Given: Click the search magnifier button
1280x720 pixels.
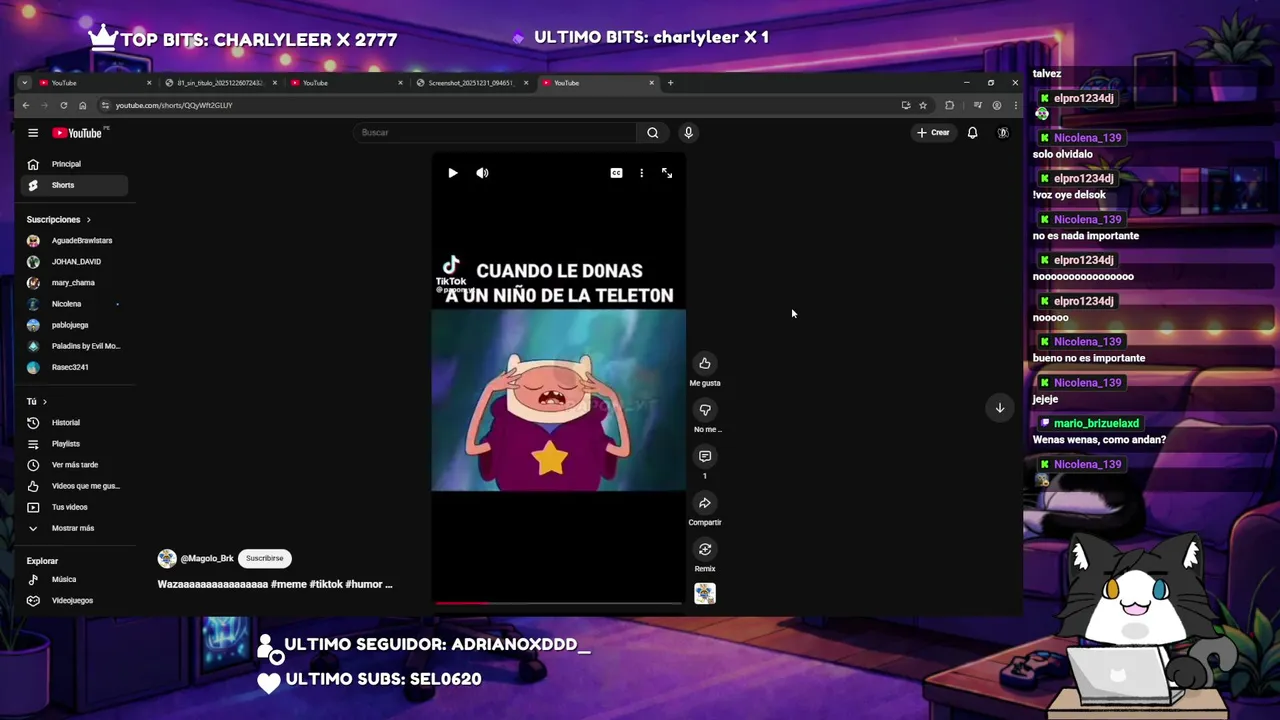Looking at the screenshot, I should 652,133.
